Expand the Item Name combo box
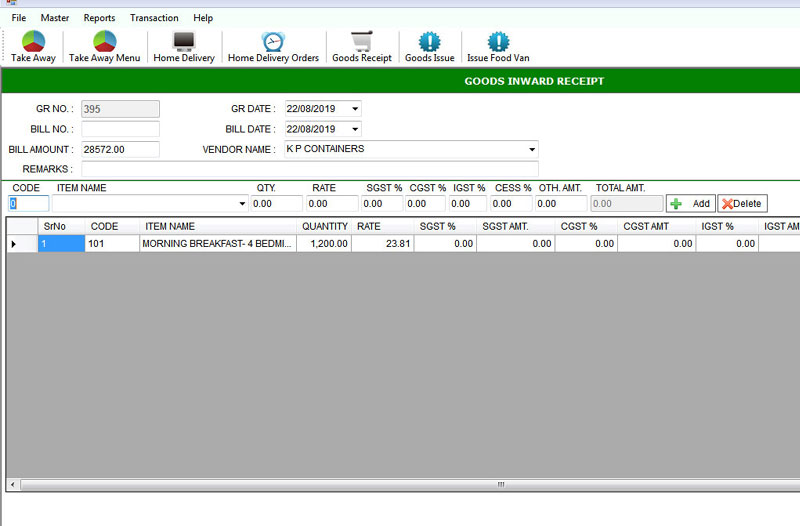This screenshot has width=800, height=526. (x=241, y=203)
